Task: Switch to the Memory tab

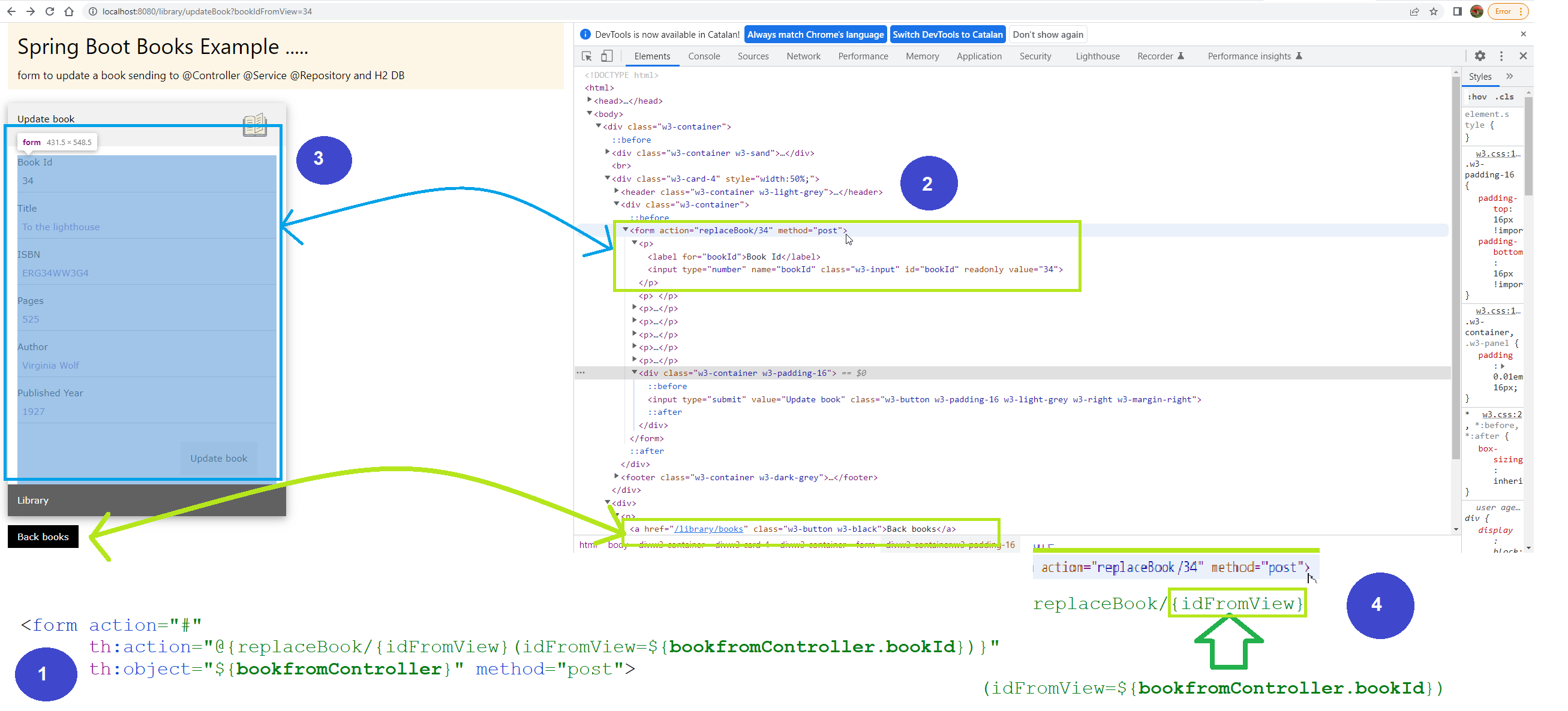Action: coord(921,56)
